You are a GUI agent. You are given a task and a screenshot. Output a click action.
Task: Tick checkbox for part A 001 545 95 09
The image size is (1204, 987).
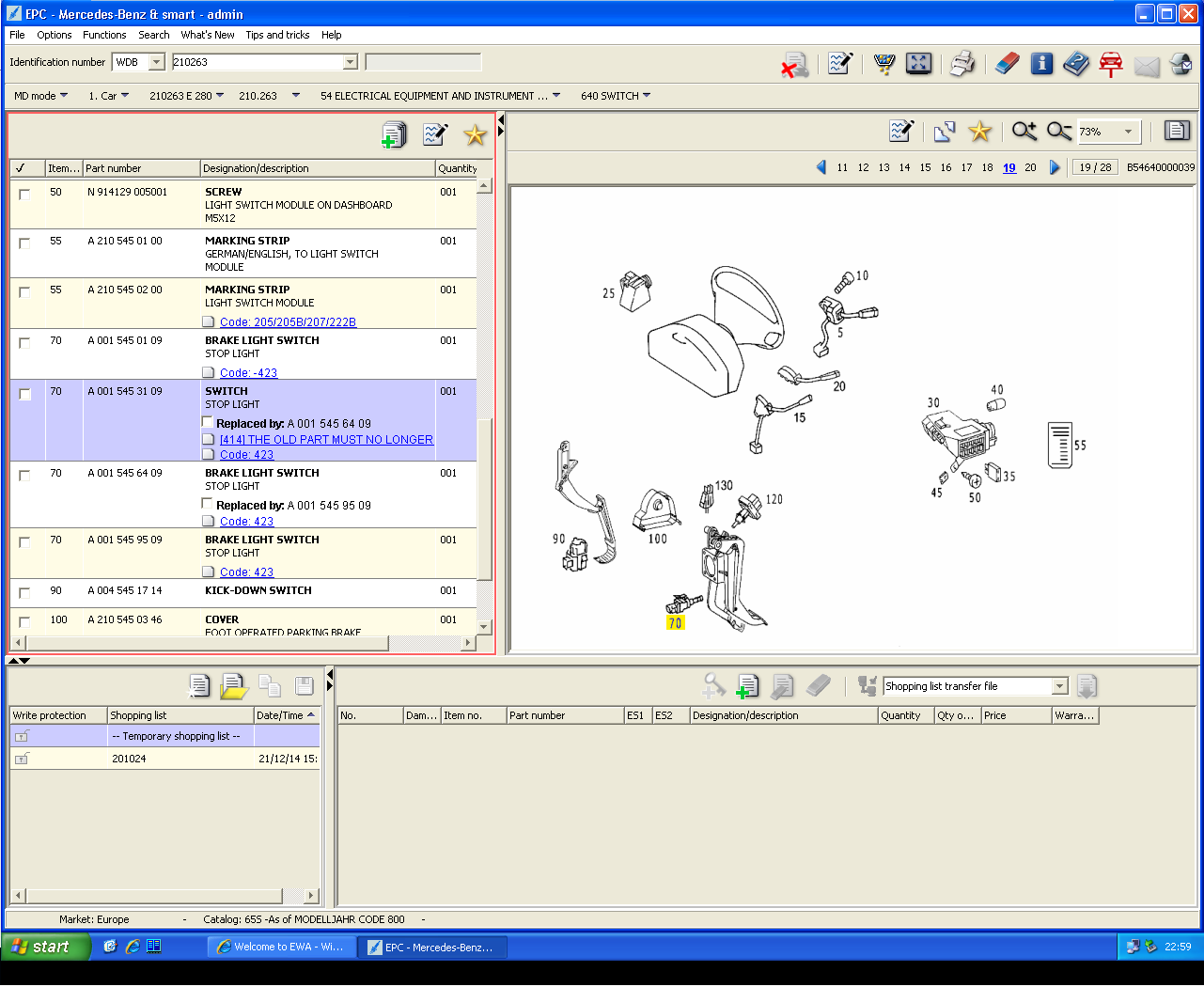(x=24, y=542)
